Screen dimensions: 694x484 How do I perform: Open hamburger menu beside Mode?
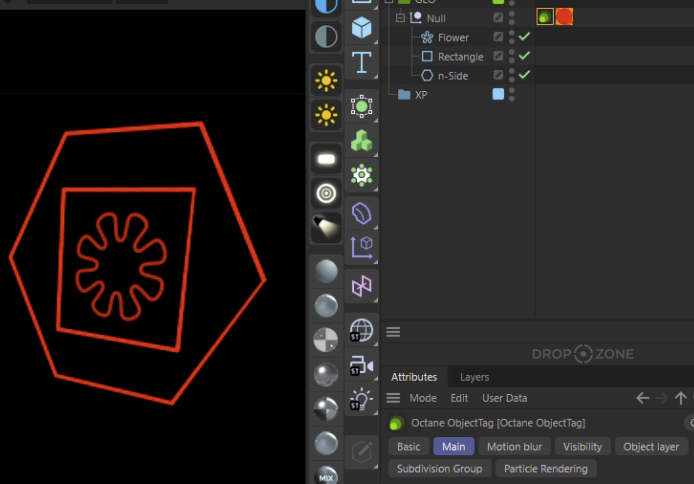[x=393, y=398]
